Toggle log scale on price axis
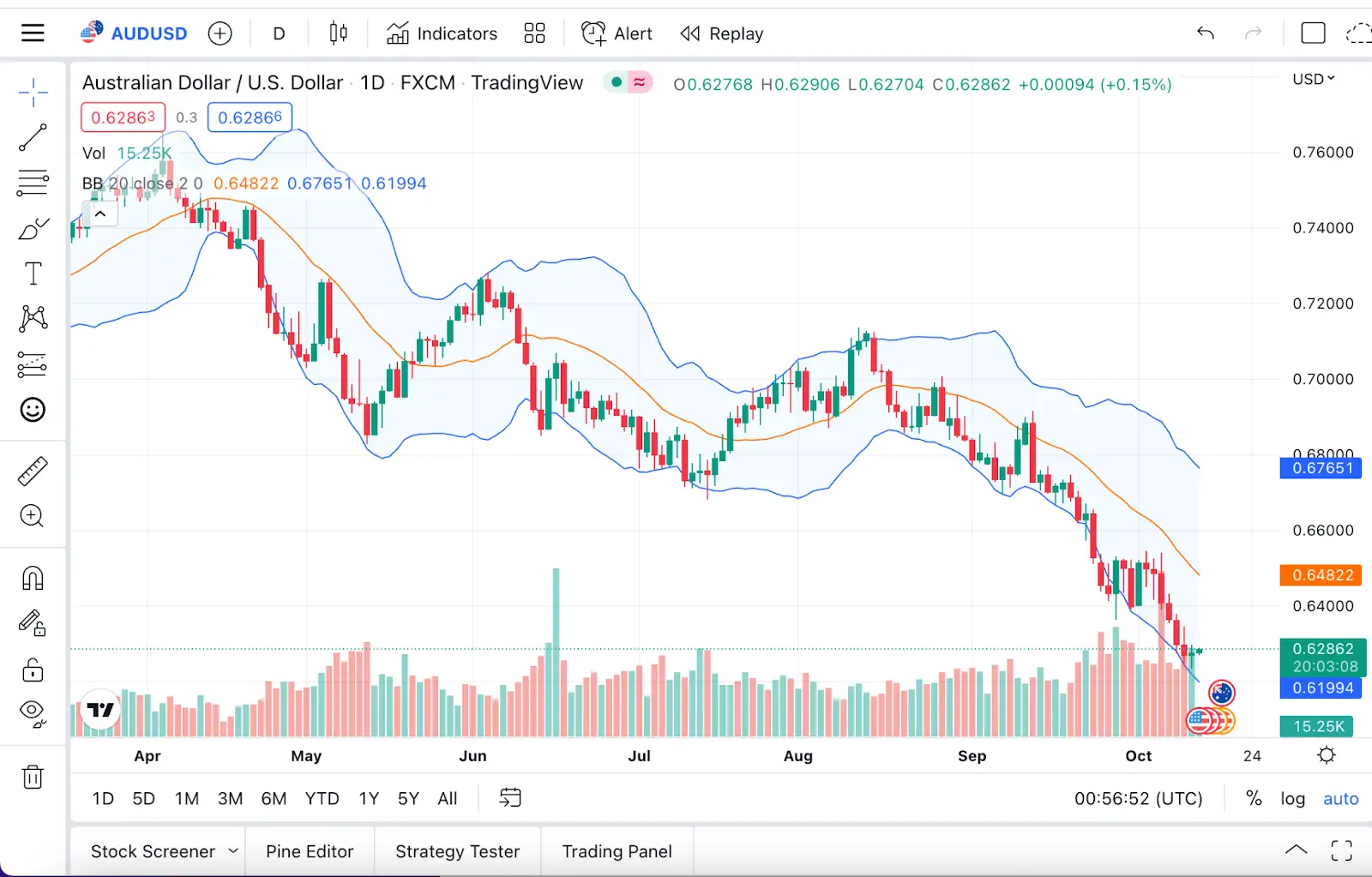Screen dimensions: 1372x877 [x=1292, y=798]
